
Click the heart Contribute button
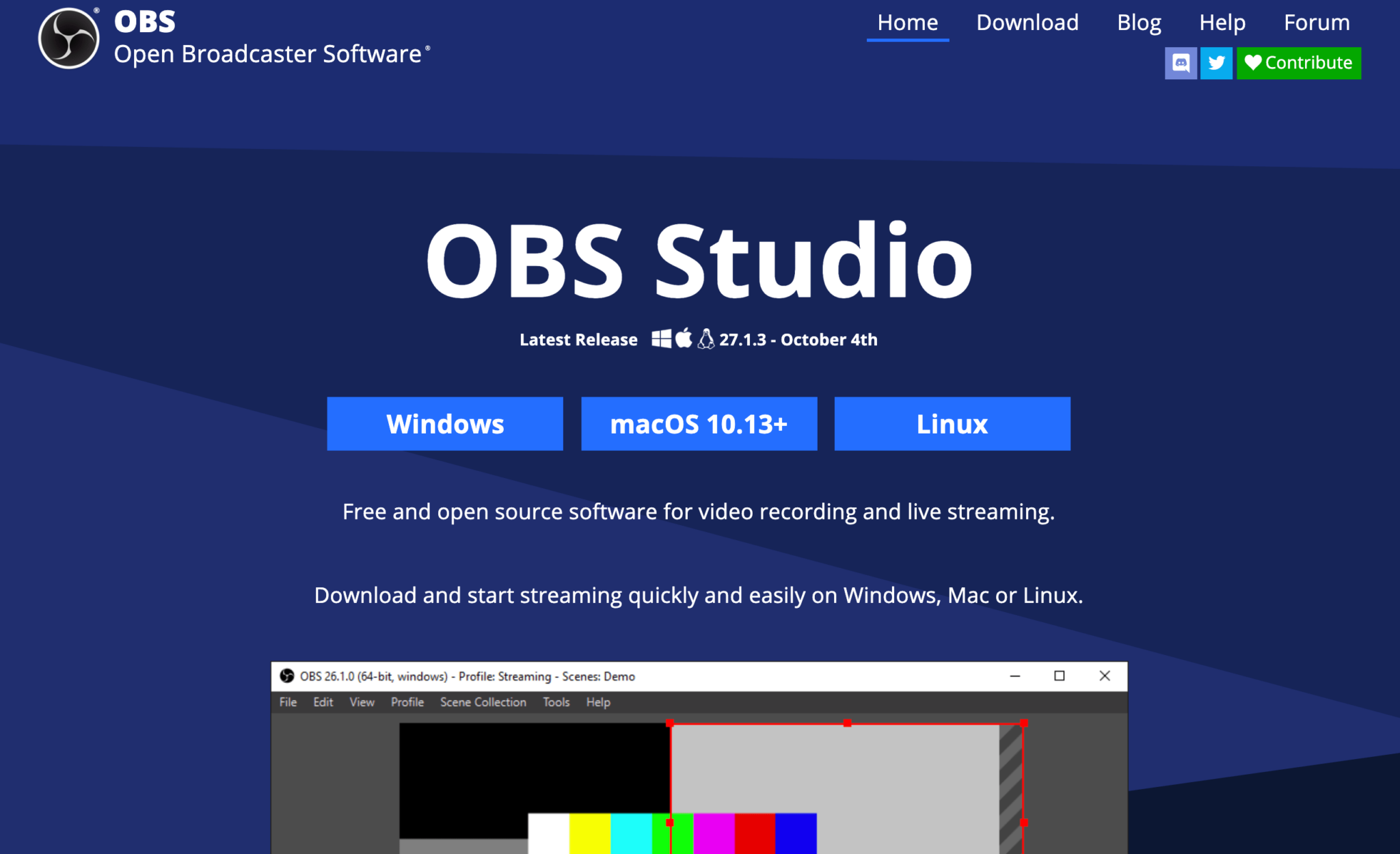(1298, 63)
